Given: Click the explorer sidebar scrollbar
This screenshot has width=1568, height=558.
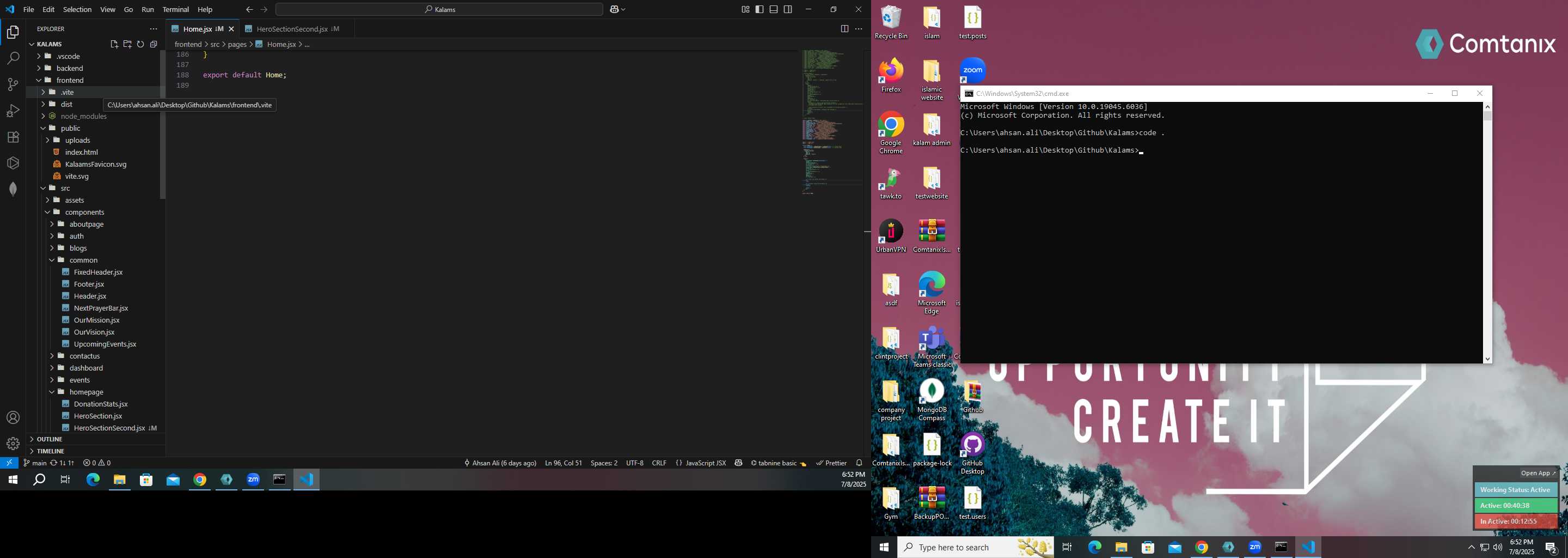Looking at the screenshot, I should (x=163, y=125).
